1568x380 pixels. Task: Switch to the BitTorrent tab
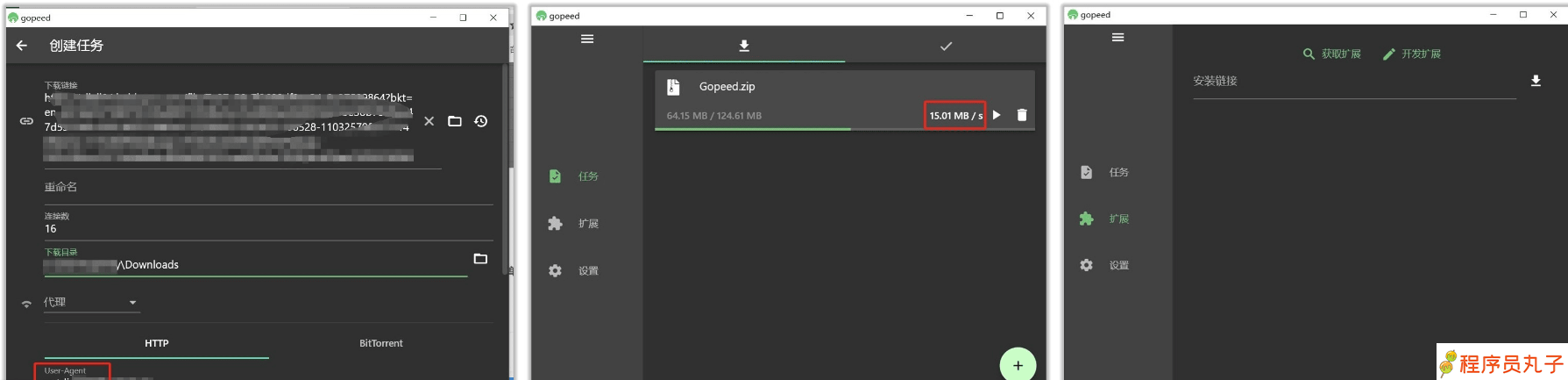[381, 343]
